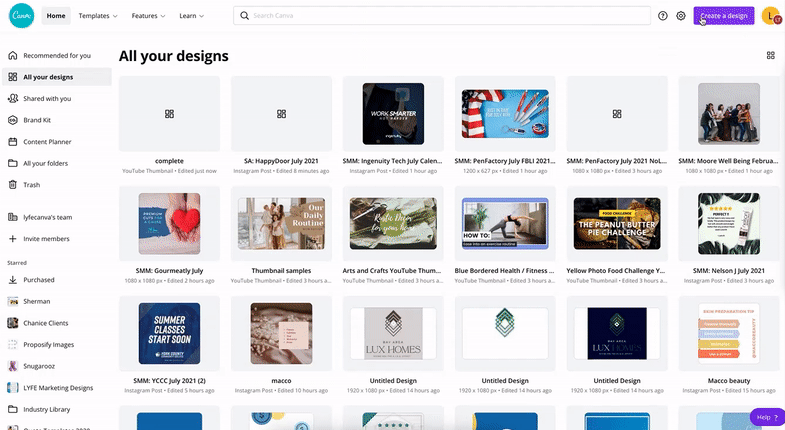Click the Invite members plus icon

[x=13, y=238]
